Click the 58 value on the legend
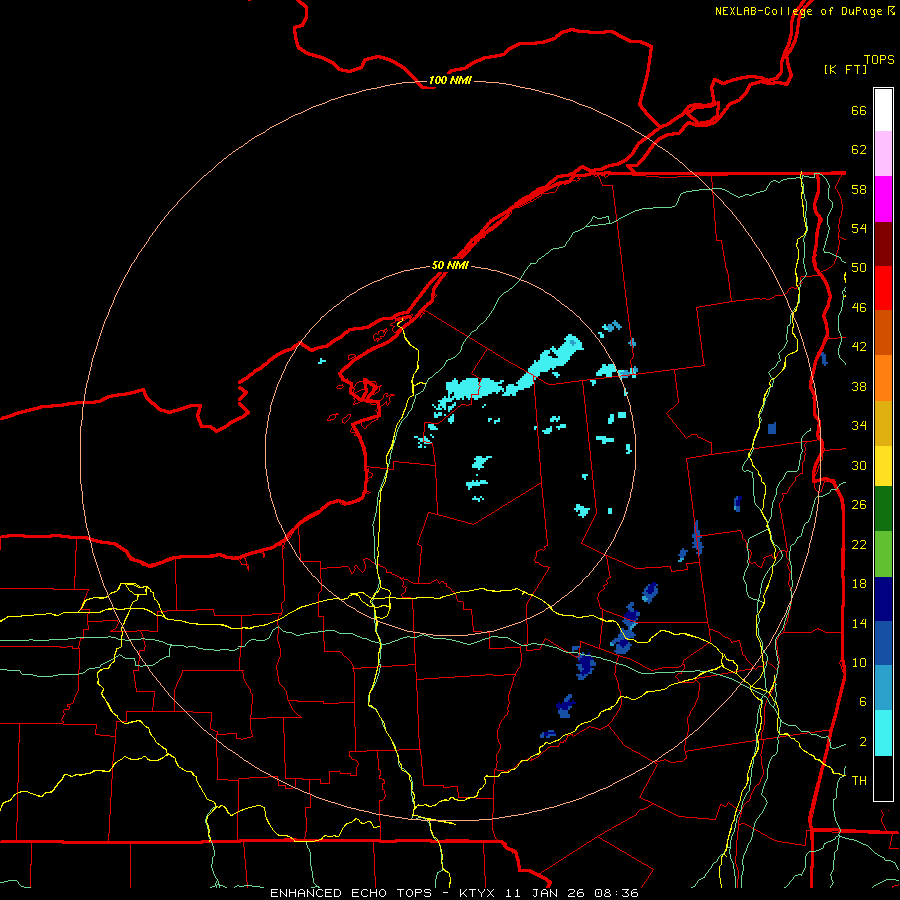The width and height of the screenshot is (900, 900). pyautogui.click(x=859, y=189)
